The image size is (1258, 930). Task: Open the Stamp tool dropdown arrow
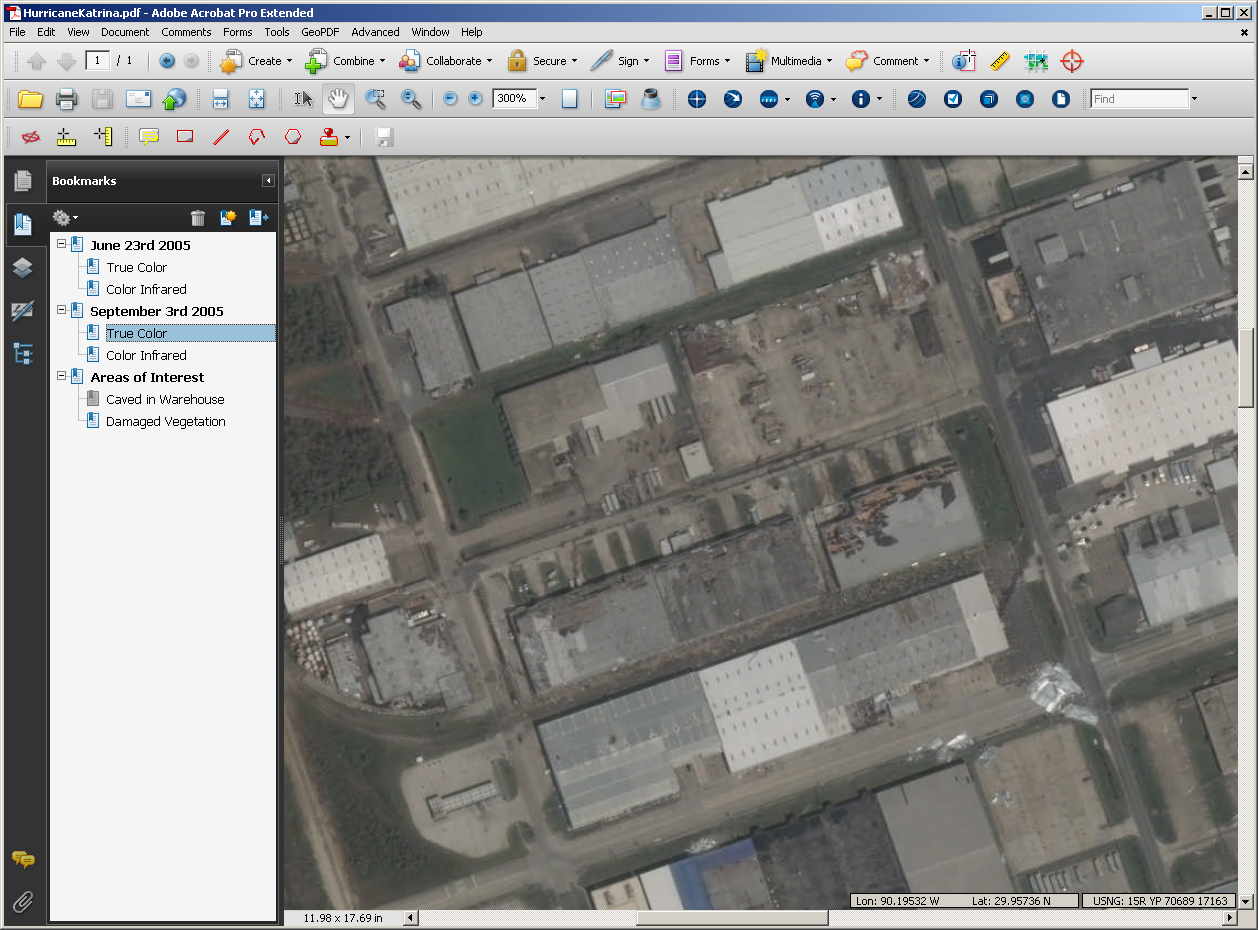347,137
